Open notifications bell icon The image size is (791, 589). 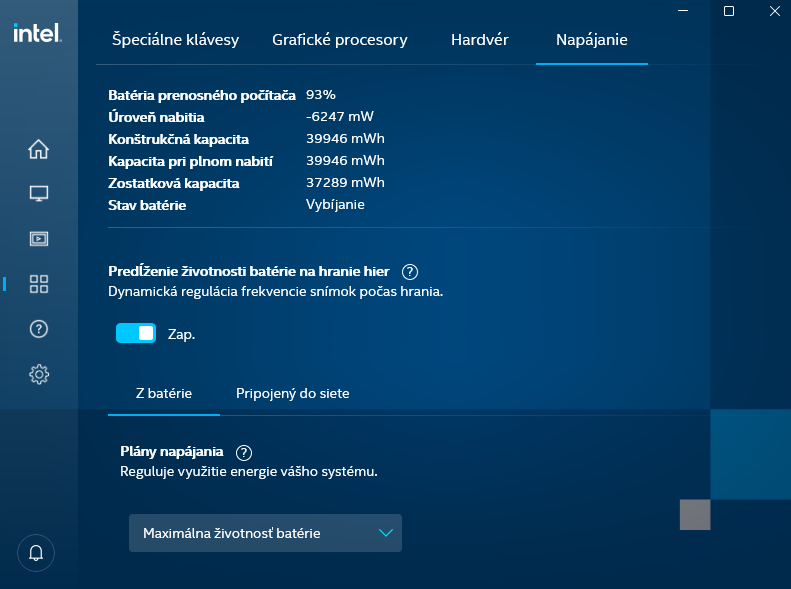36,553
